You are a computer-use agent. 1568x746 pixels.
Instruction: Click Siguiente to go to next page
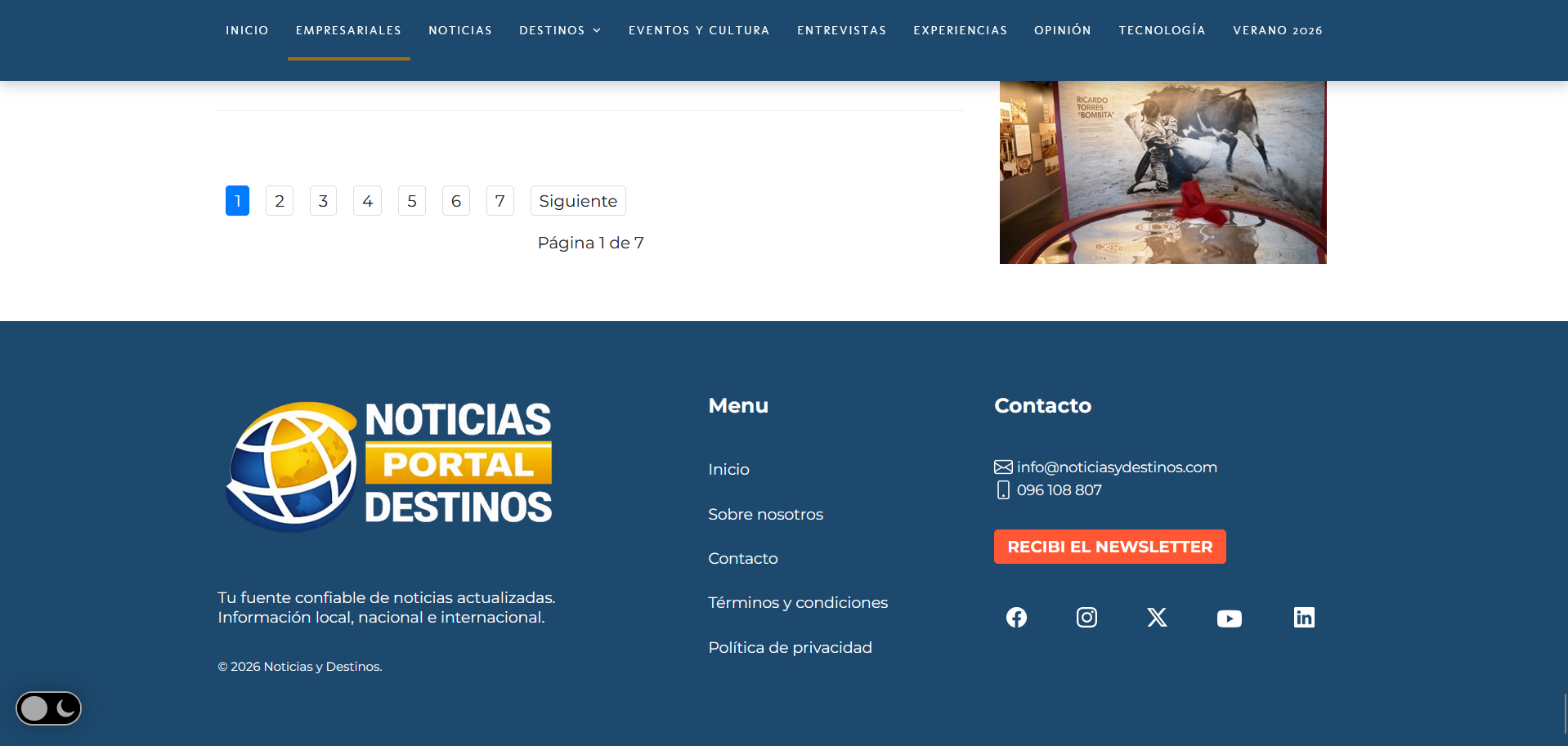[578, 200]
